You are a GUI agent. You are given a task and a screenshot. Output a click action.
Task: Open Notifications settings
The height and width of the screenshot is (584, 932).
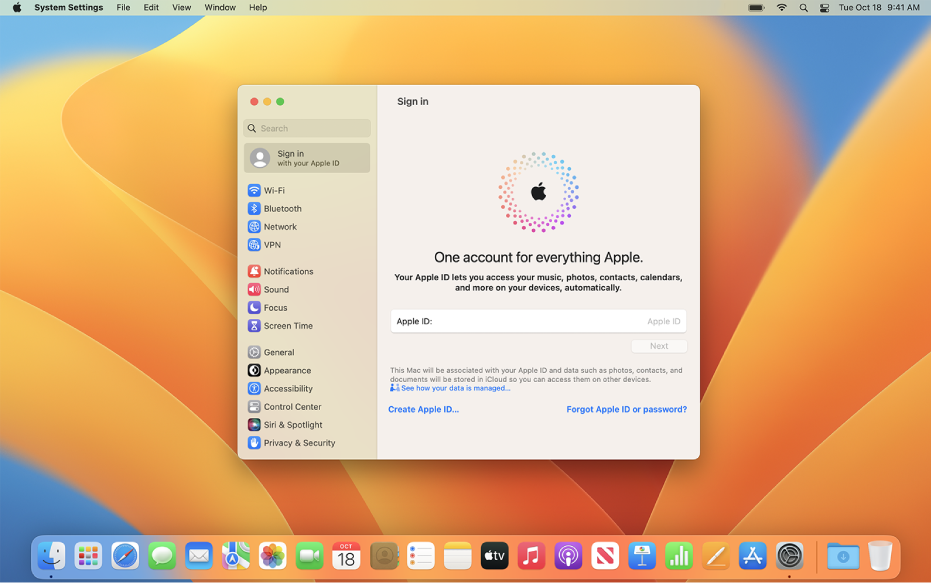point(290,271)
